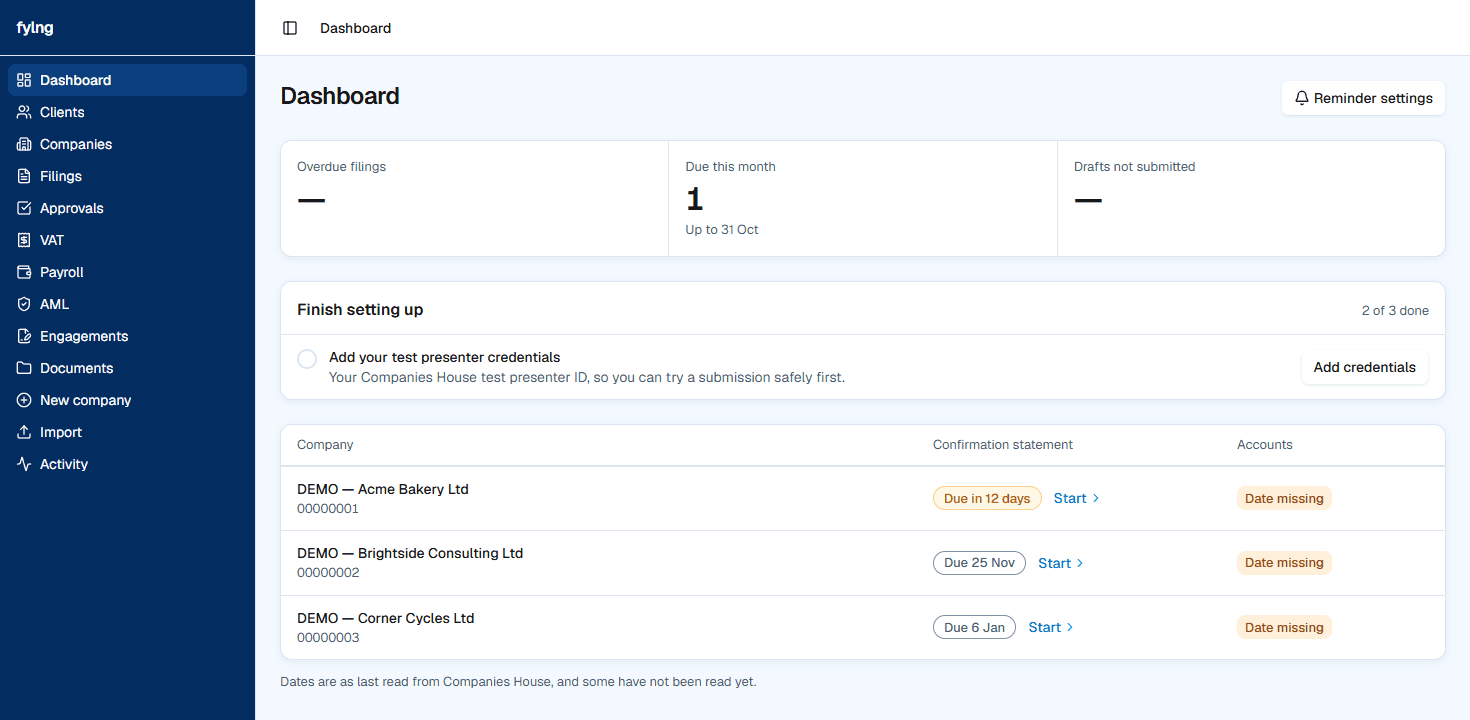
Task: Click chevron next to Acme Bakery Start
Action: [x=1096, y=498]
